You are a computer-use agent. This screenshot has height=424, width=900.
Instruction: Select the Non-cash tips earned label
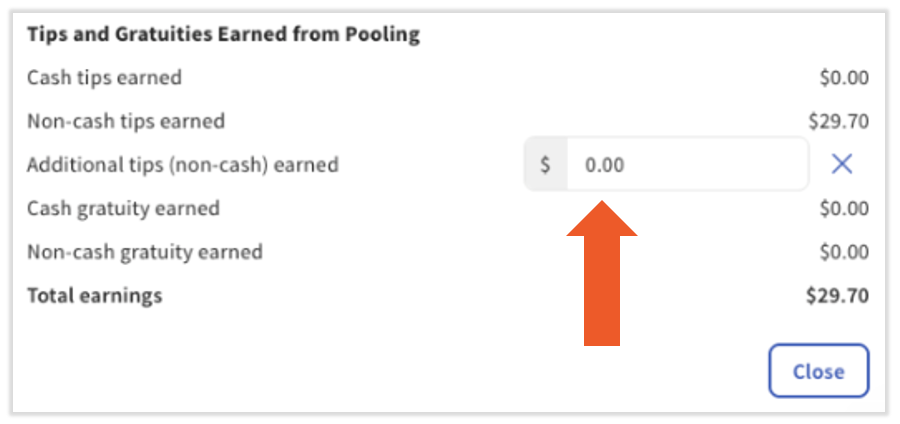(126, 121)
